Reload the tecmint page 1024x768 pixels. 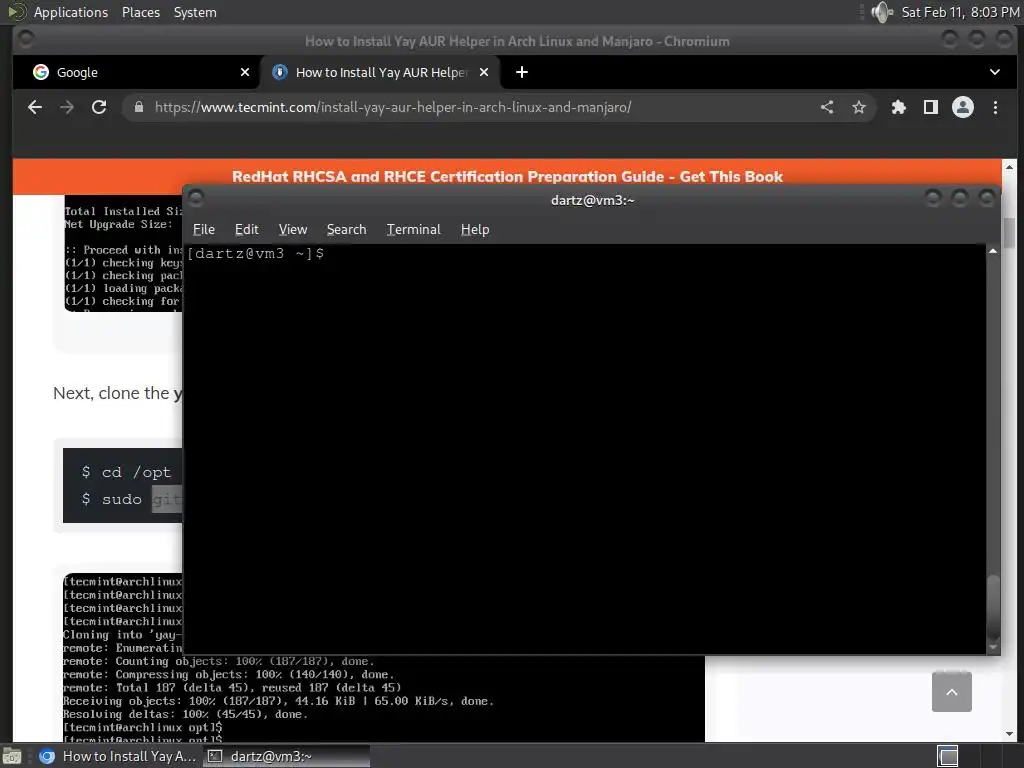99,107
